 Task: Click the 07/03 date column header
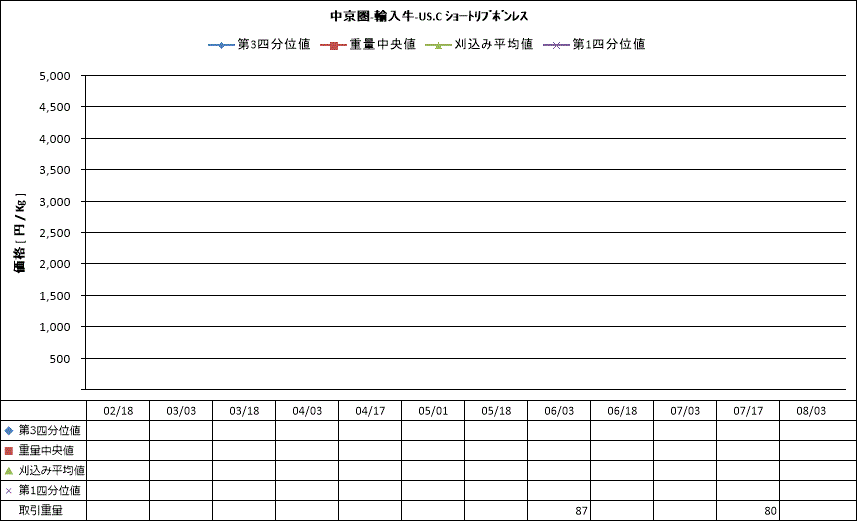coord(685,411)
